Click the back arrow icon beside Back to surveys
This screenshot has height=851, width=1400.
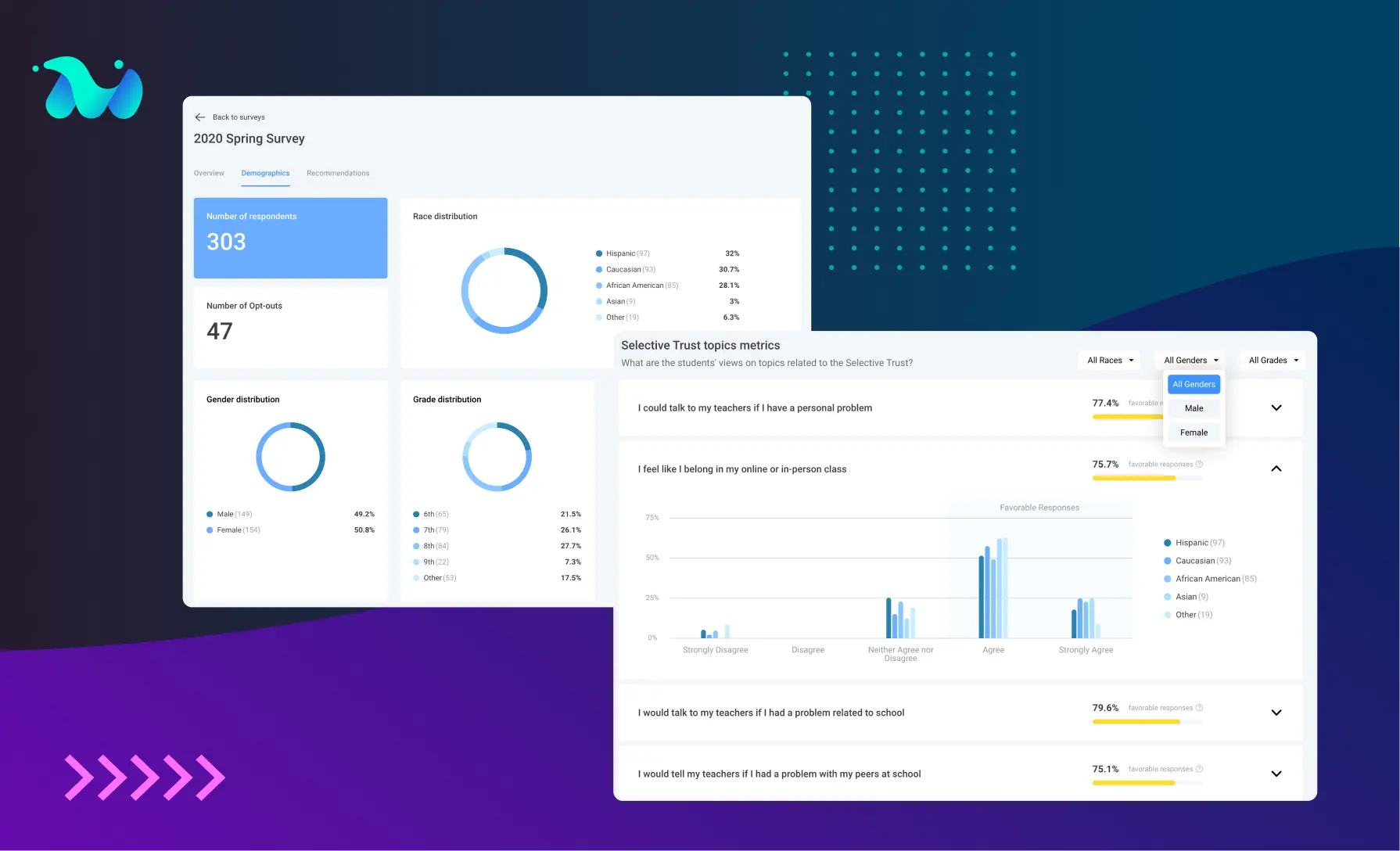(199, 117)
